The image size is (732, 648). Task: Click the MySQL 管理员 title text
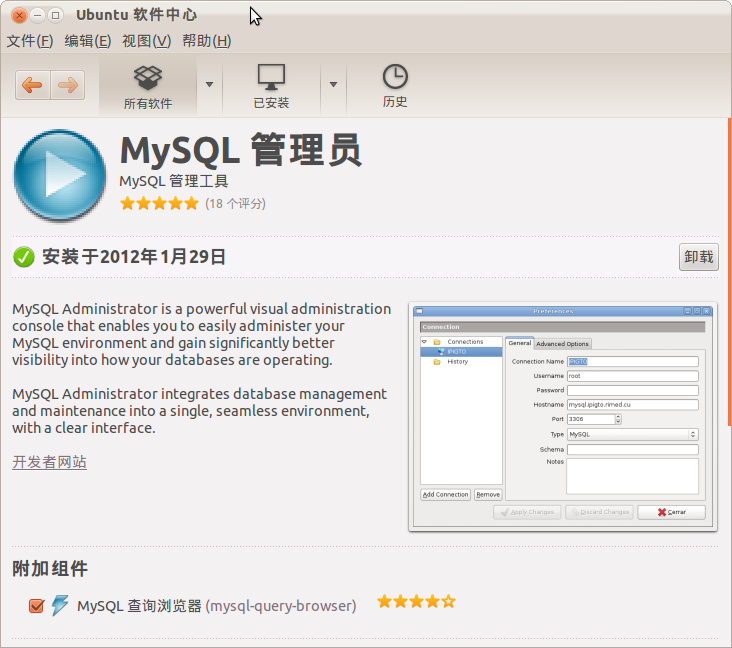click(241, 150)
